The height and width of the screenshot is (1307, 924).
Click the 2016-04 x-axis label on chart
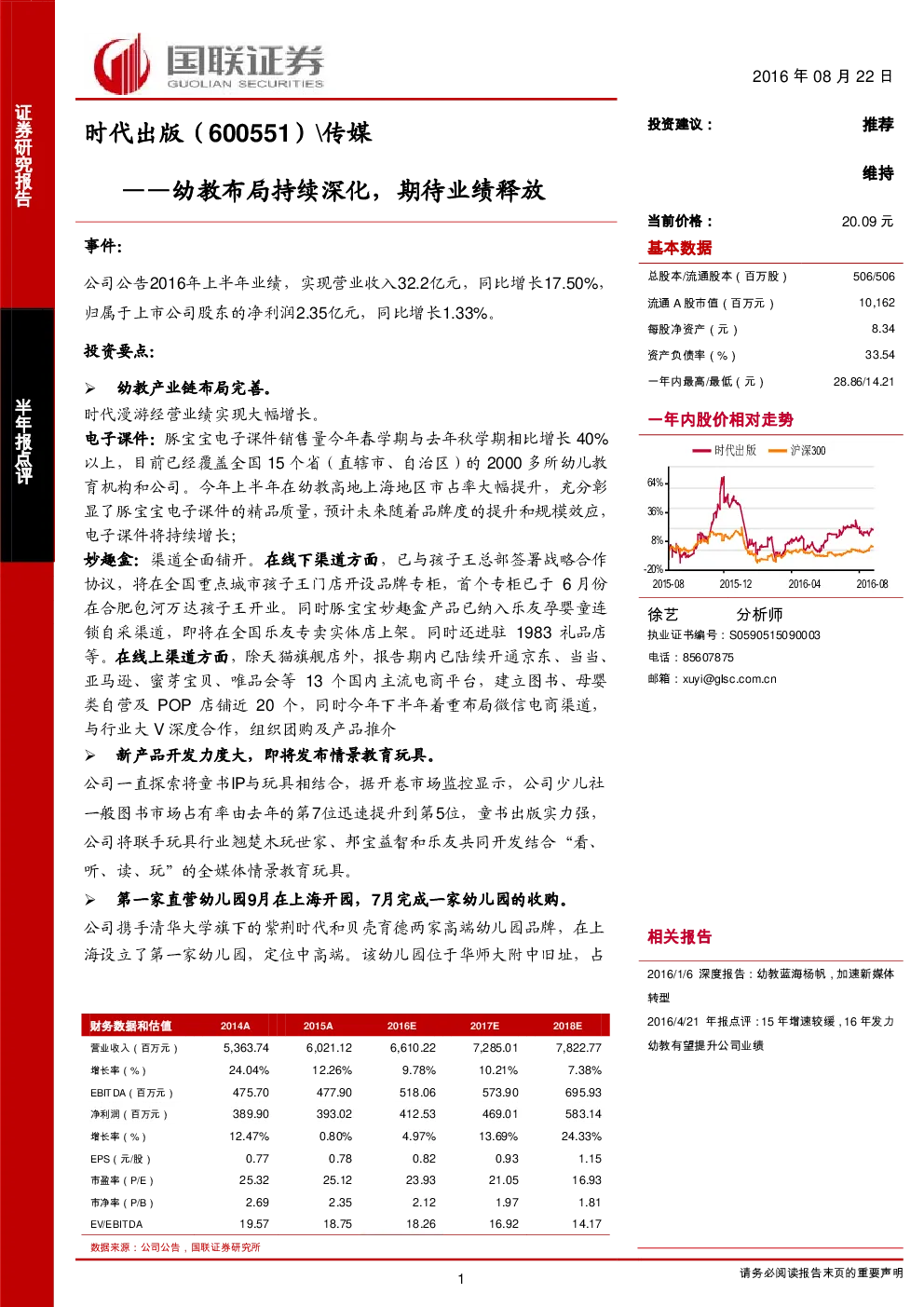tap(805, 584)
